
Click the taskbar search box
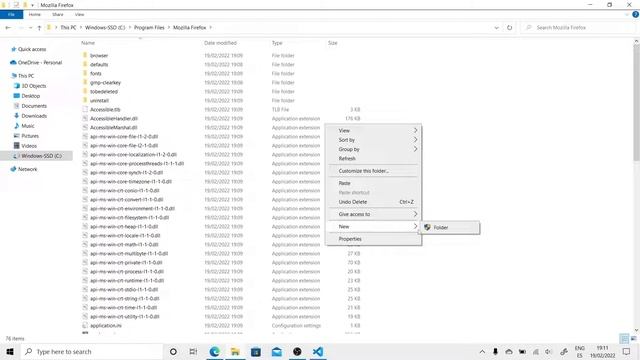click(x=91, y=351)
